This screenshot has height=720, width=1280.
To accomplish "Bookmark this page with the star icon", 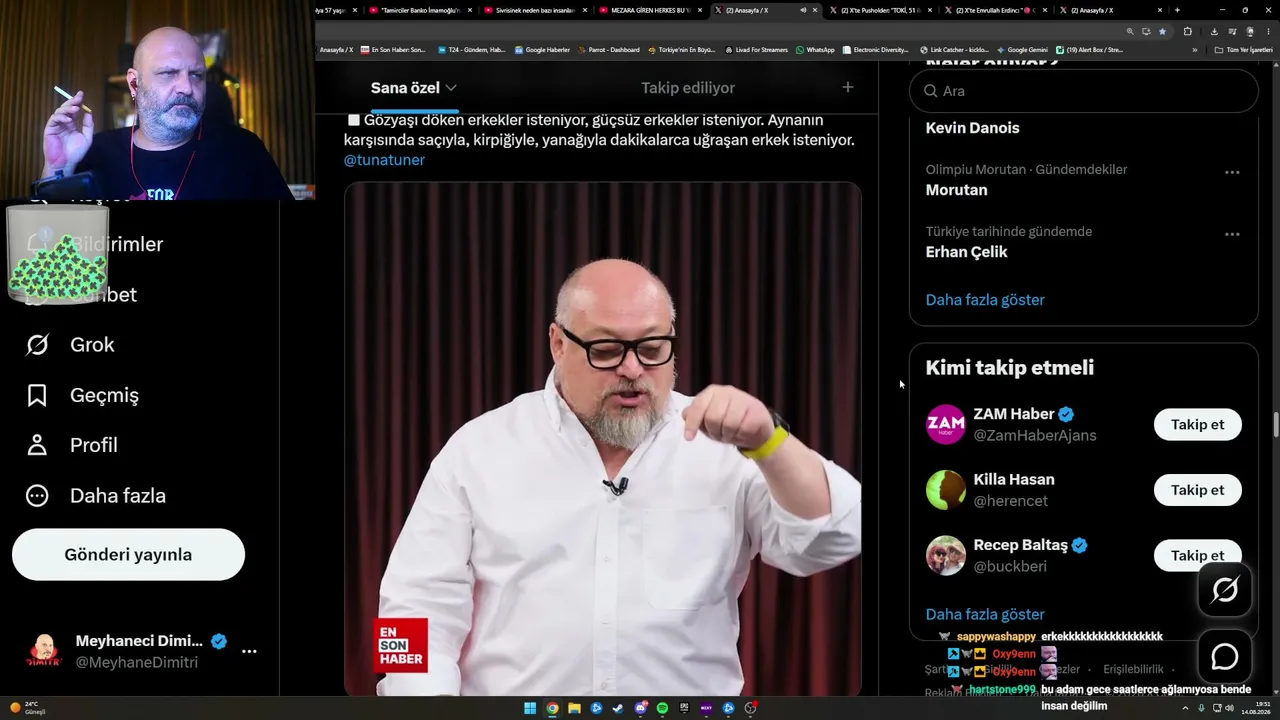I will [x=1162, y=31].
